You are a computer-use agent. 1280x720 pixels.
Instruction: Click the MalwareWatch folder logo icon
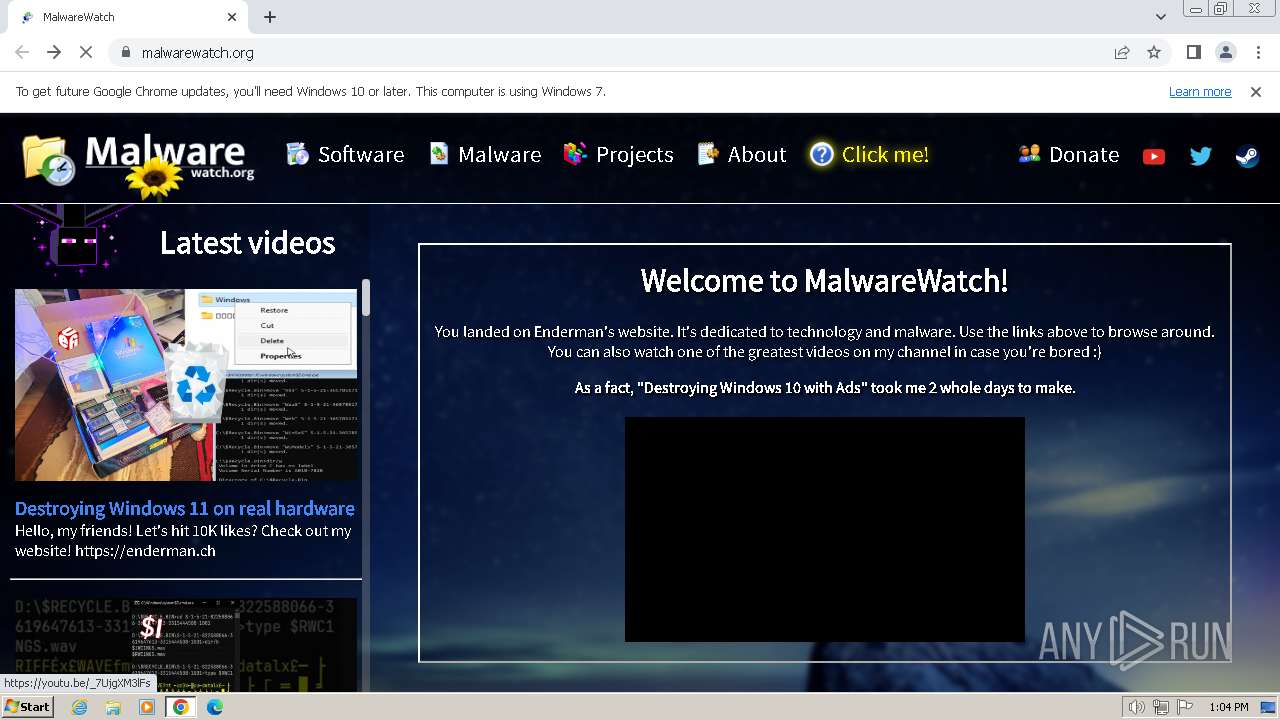[48, 160]
